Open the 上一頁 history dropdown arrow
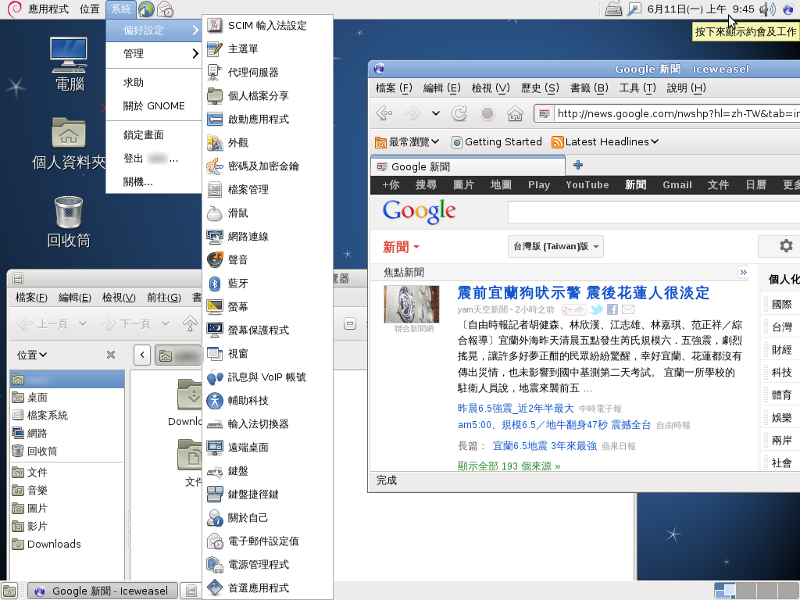800x600 pixels. pos(83,323)
